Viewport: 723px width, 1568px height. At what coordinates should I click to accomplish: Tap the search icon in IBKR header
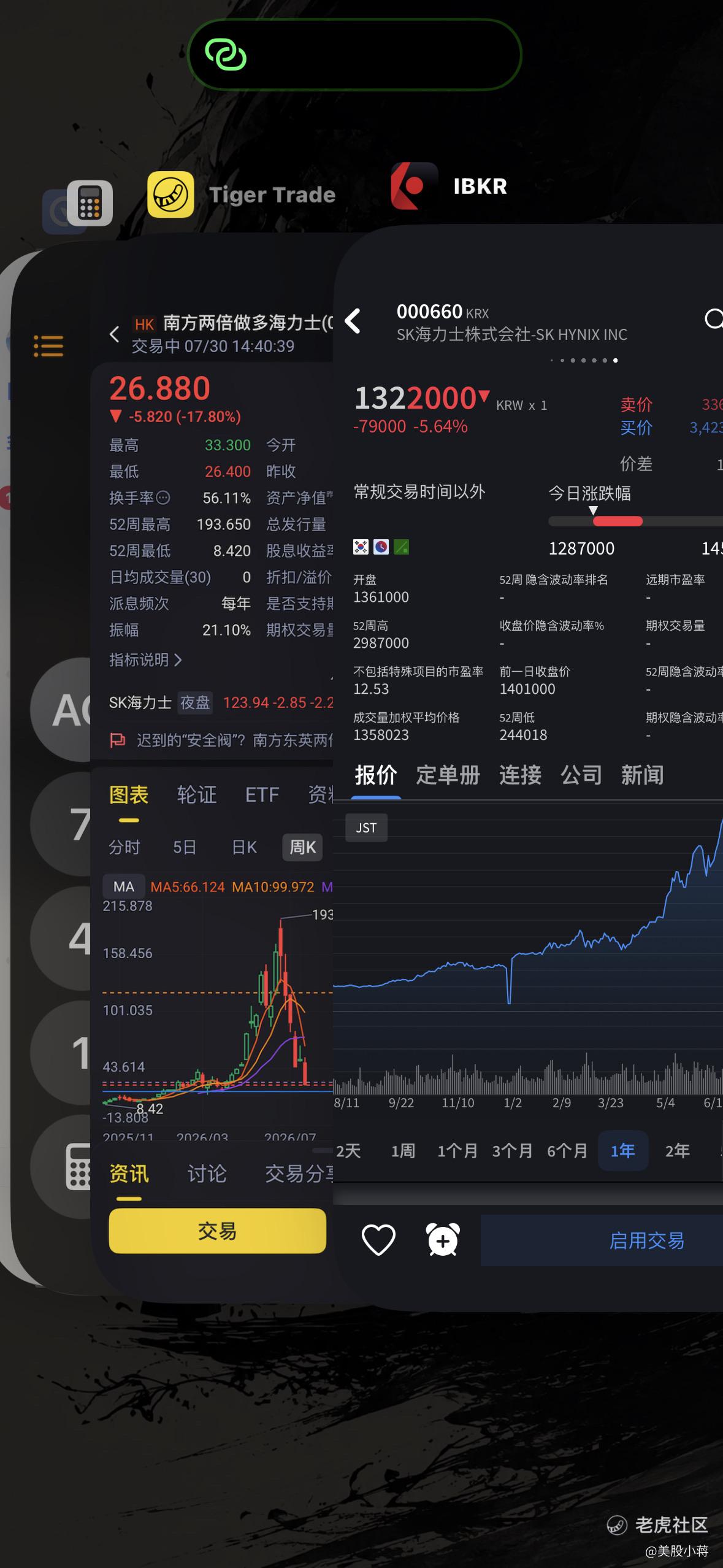click(713, 319)
